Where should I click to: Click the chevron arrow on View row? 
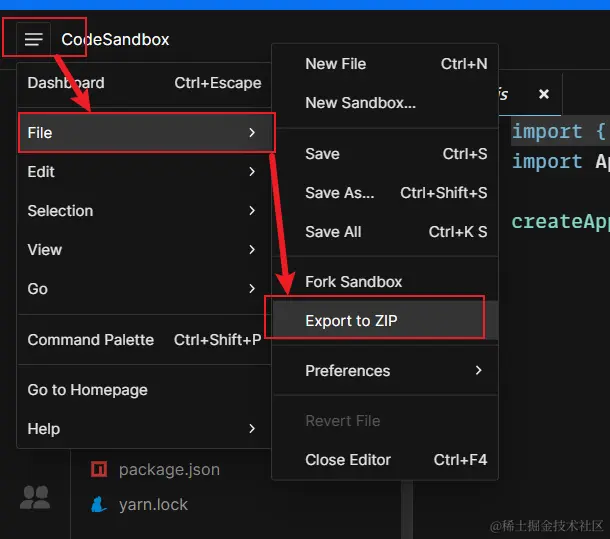tap(252, 249)
